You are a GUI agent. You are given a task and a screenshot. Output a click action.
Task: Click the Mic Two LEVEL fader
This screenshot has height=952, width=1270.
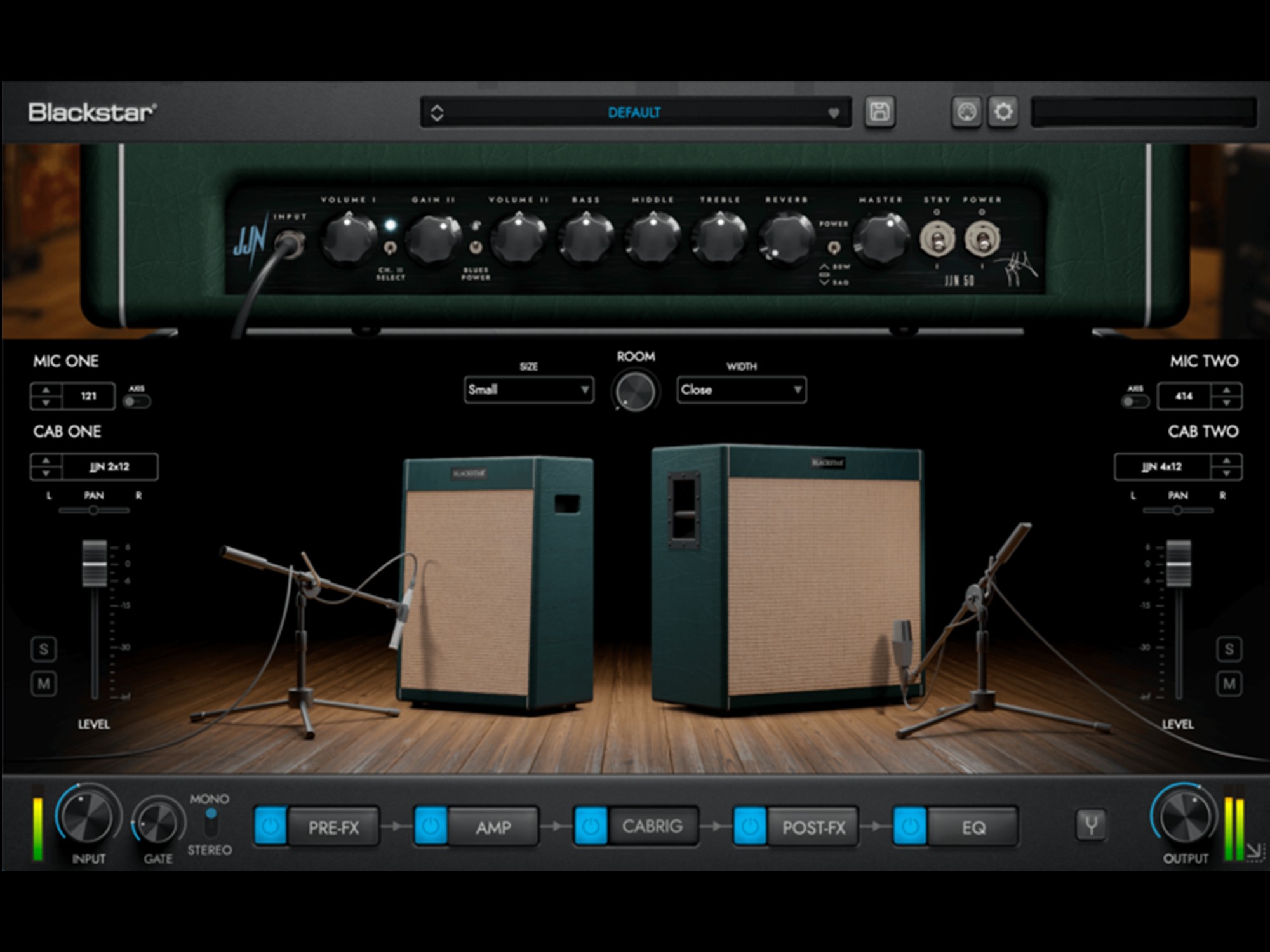pyautogui.click(x=1178, y=563)
